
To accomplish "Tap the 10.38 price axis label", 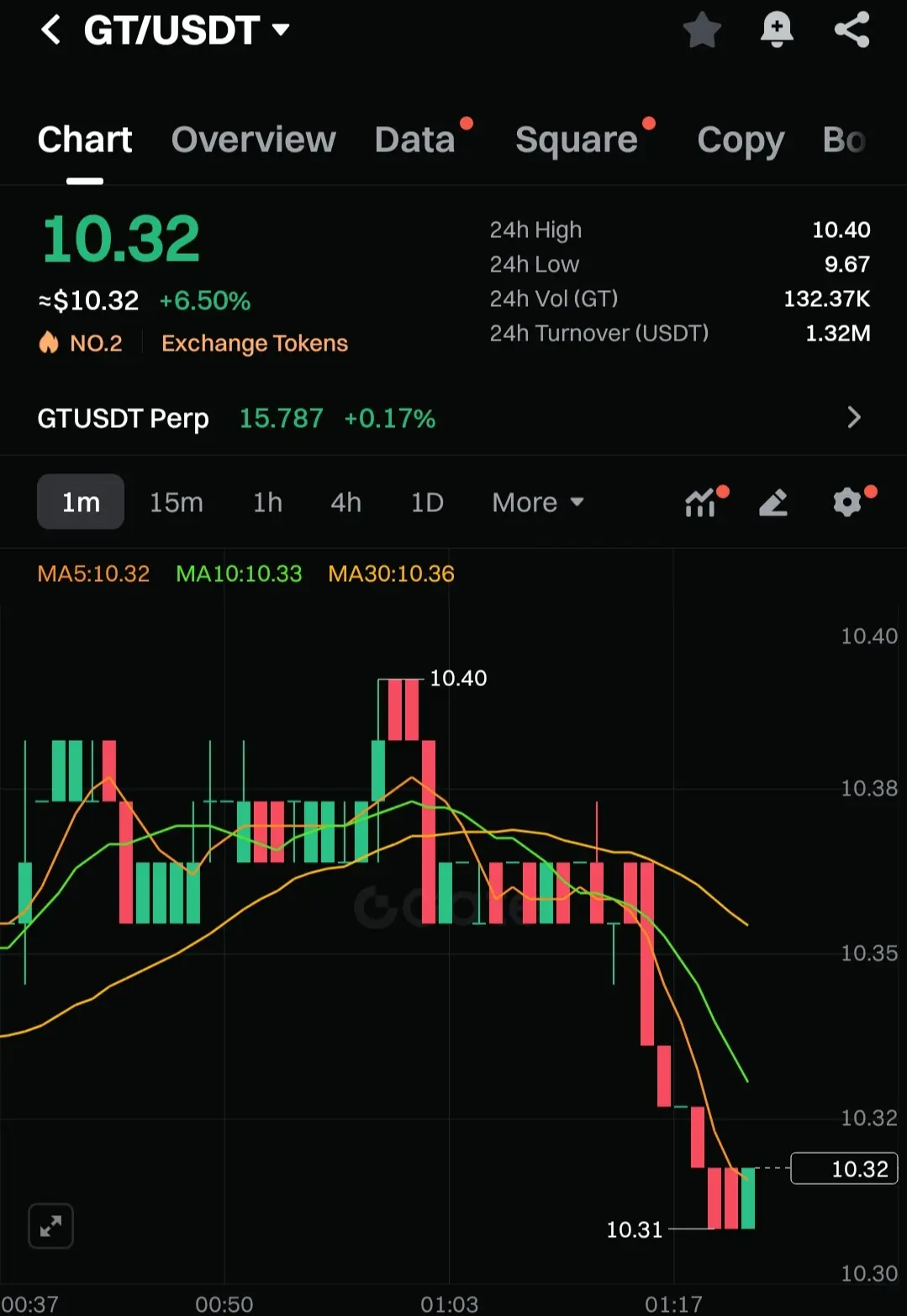I will tap(869, 788).
